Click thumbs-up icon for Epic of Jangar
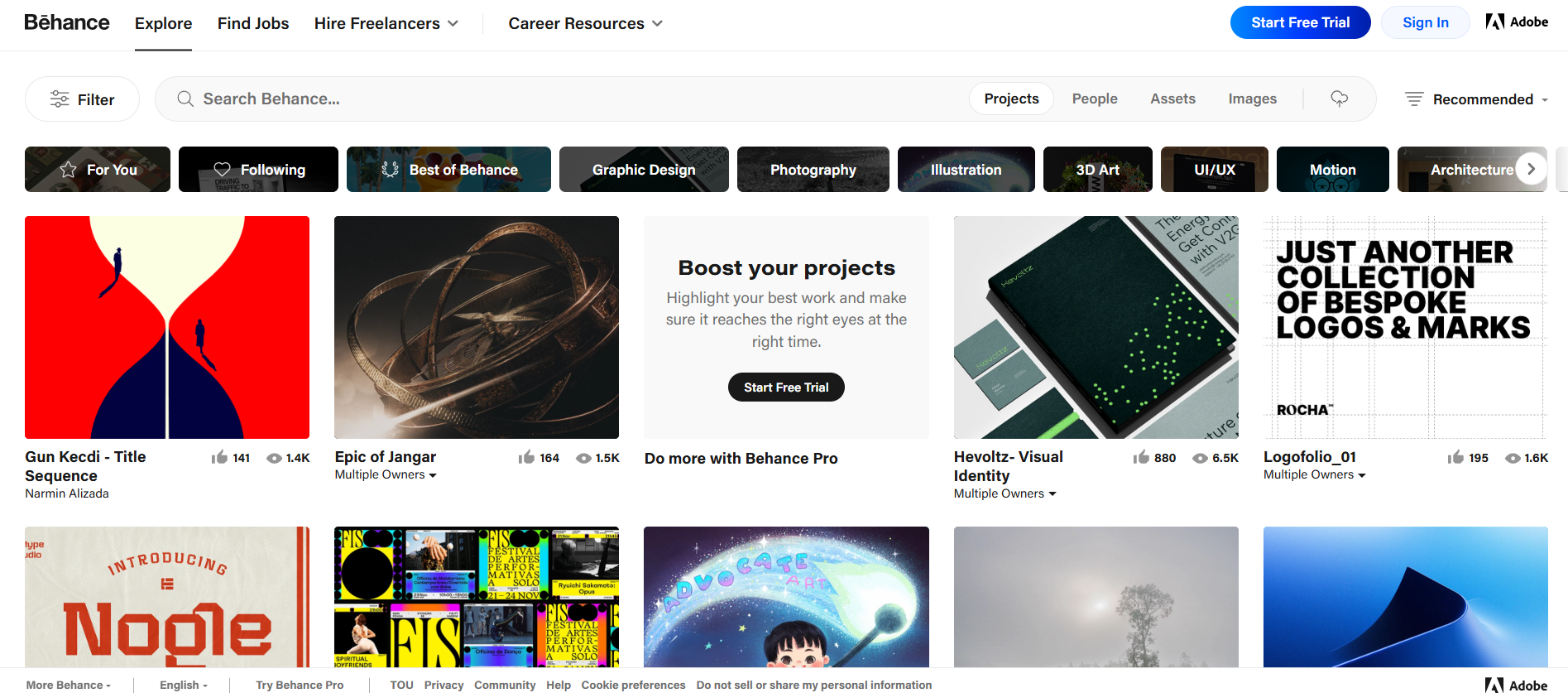Screen dimensions: 1568x693 (x=526, y=458)
